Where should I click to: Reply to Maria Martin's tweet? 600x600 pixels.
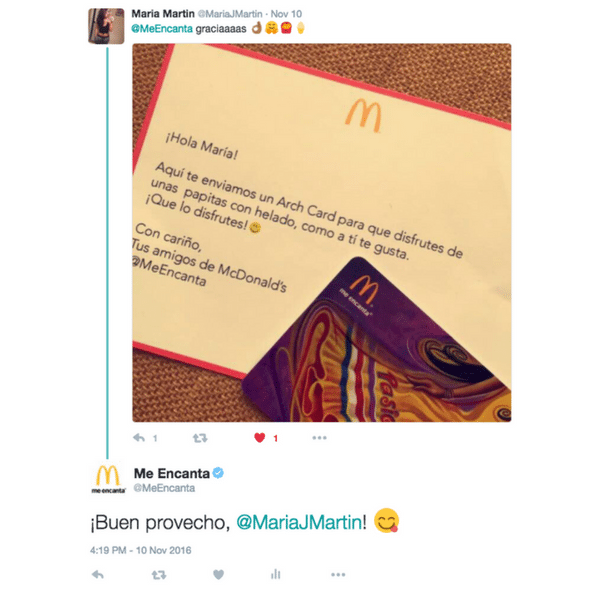pyautogui.click(x=139, y=437)
